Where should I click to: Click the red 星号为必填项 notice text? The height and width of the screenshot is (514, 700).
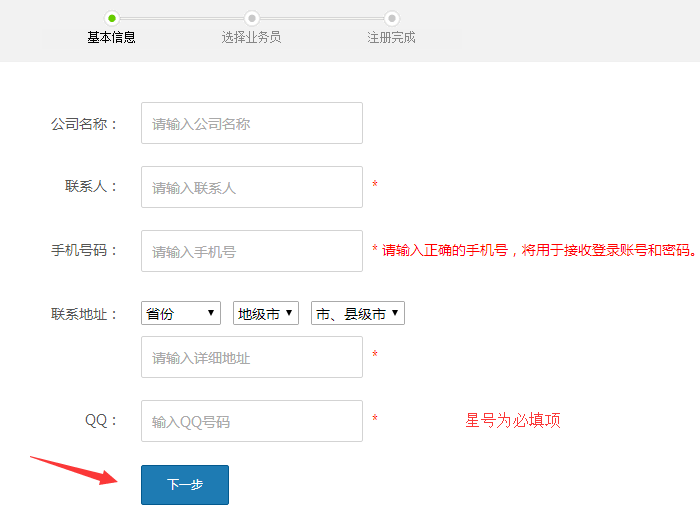[x=512, y=420]
